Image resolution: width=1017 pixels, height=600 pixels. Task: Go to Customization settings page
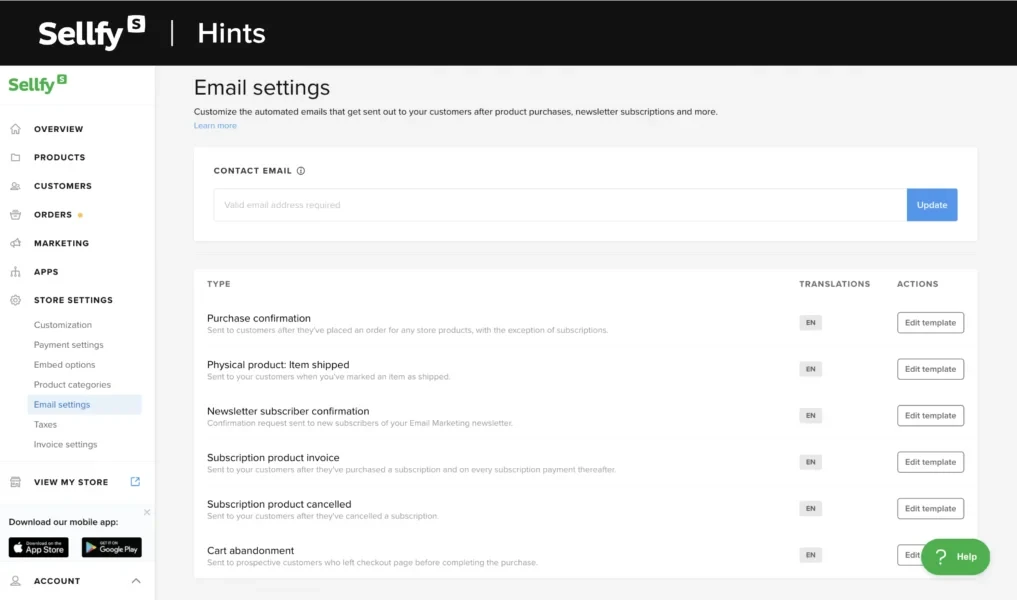[62, 325]
